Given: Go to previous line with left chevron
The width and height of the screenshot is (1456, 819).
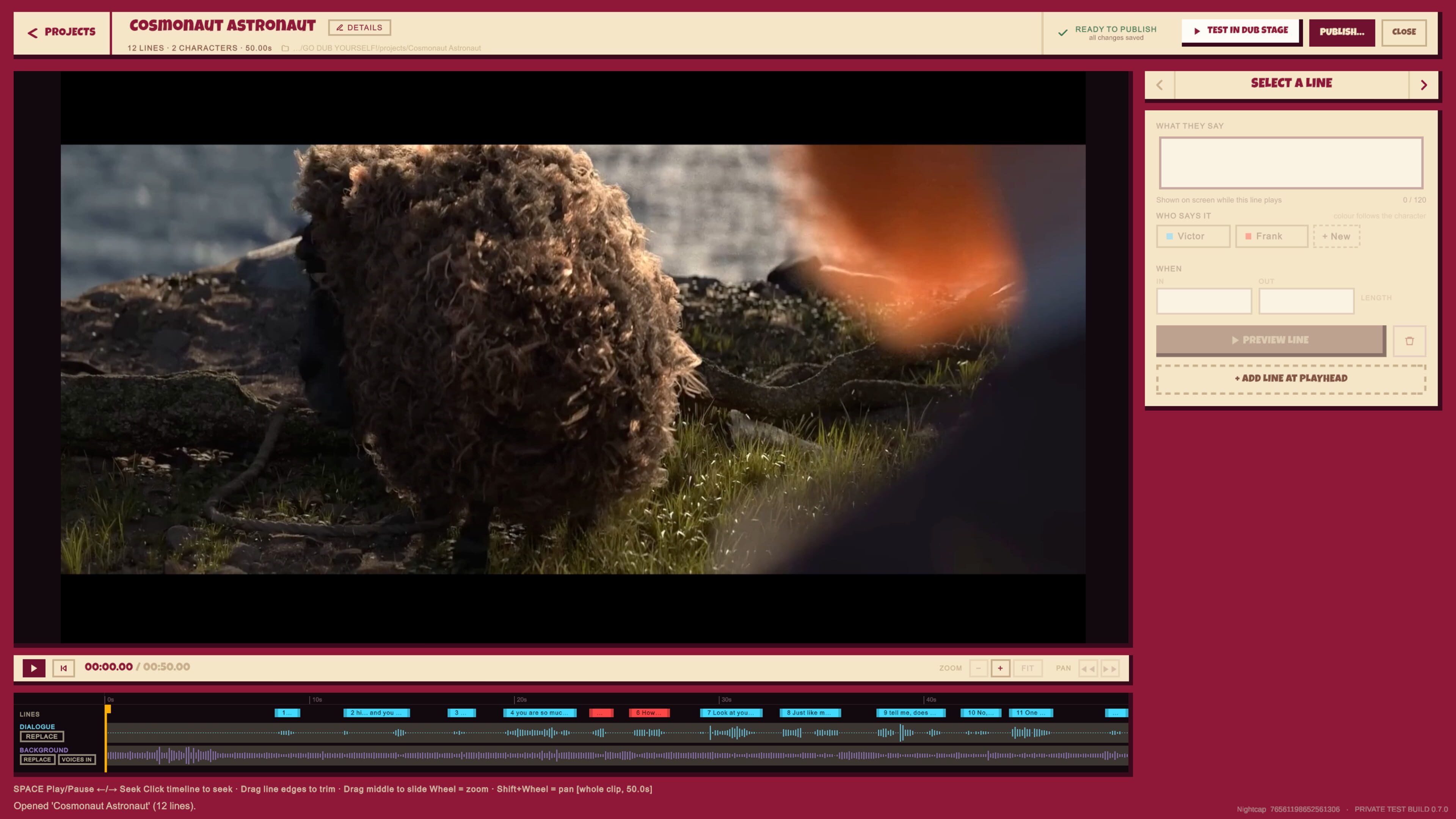Looking at the screenshot, I should pos(1160,85).
